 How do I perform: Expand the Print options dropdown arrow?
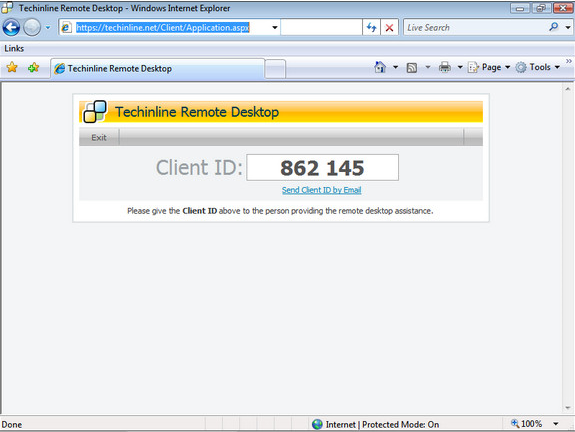pyautogui.click(x=460, y=67)
